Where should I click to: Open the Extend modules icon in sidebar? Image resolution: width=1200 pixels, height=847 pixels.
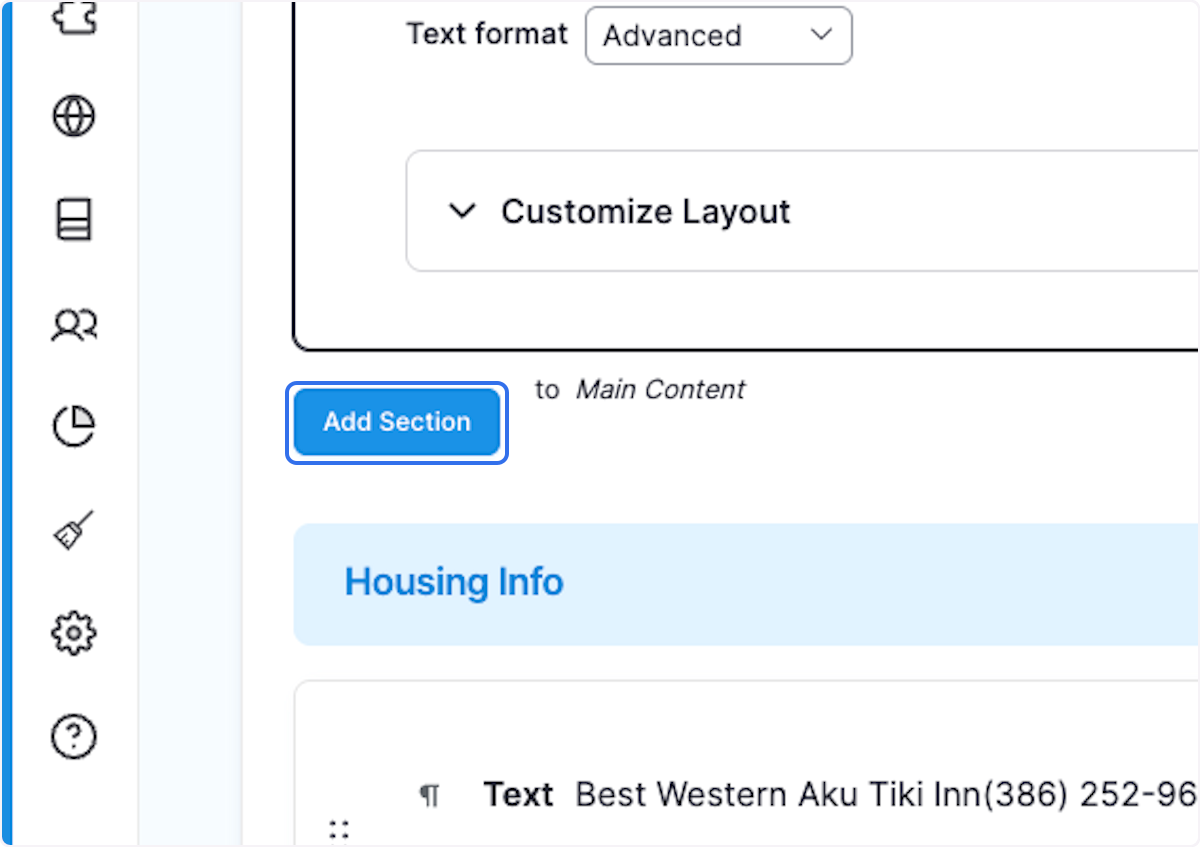coord(73,15)
